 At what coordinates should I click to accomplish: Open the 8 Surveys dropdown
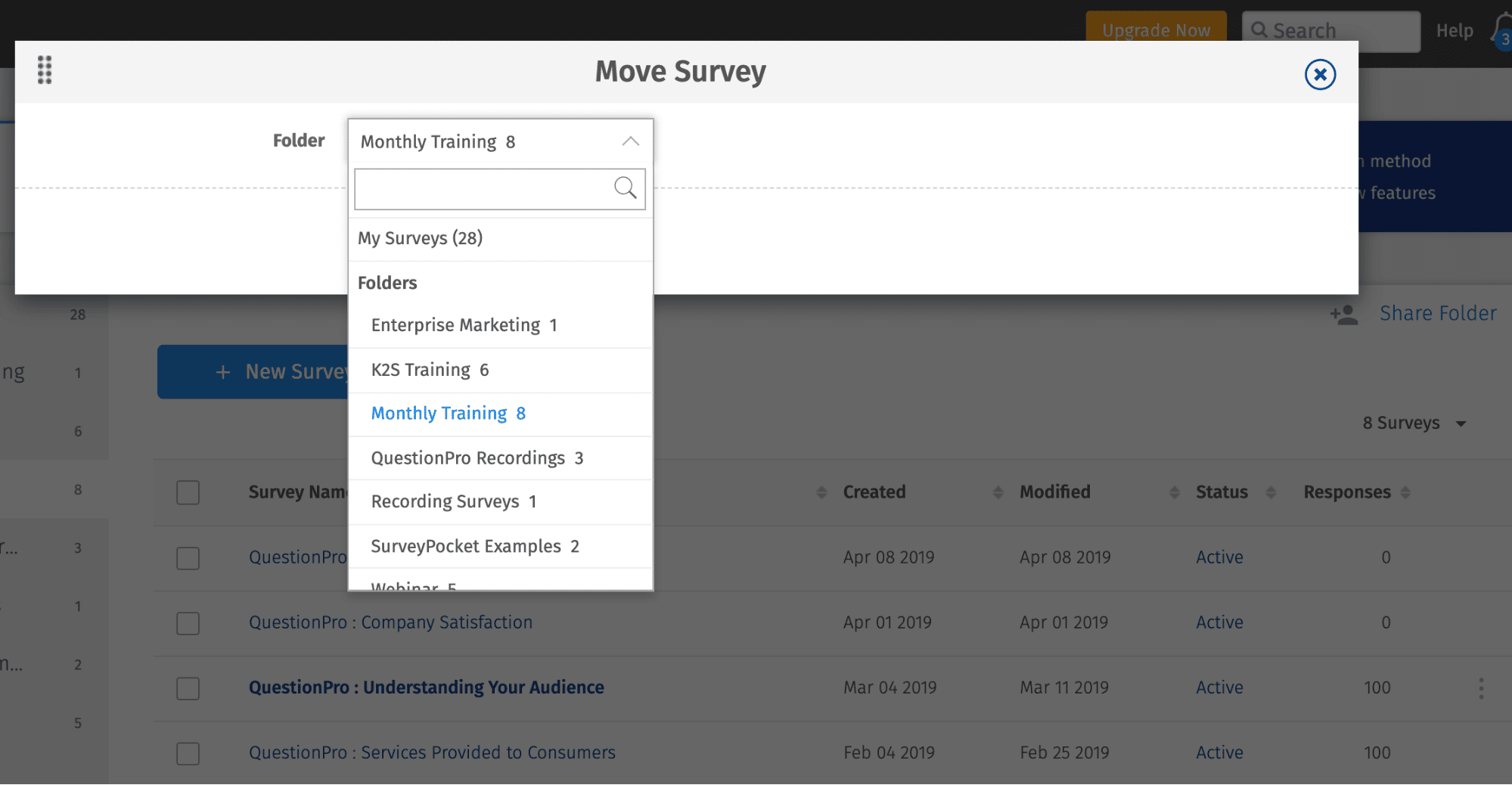point(1414,424)
